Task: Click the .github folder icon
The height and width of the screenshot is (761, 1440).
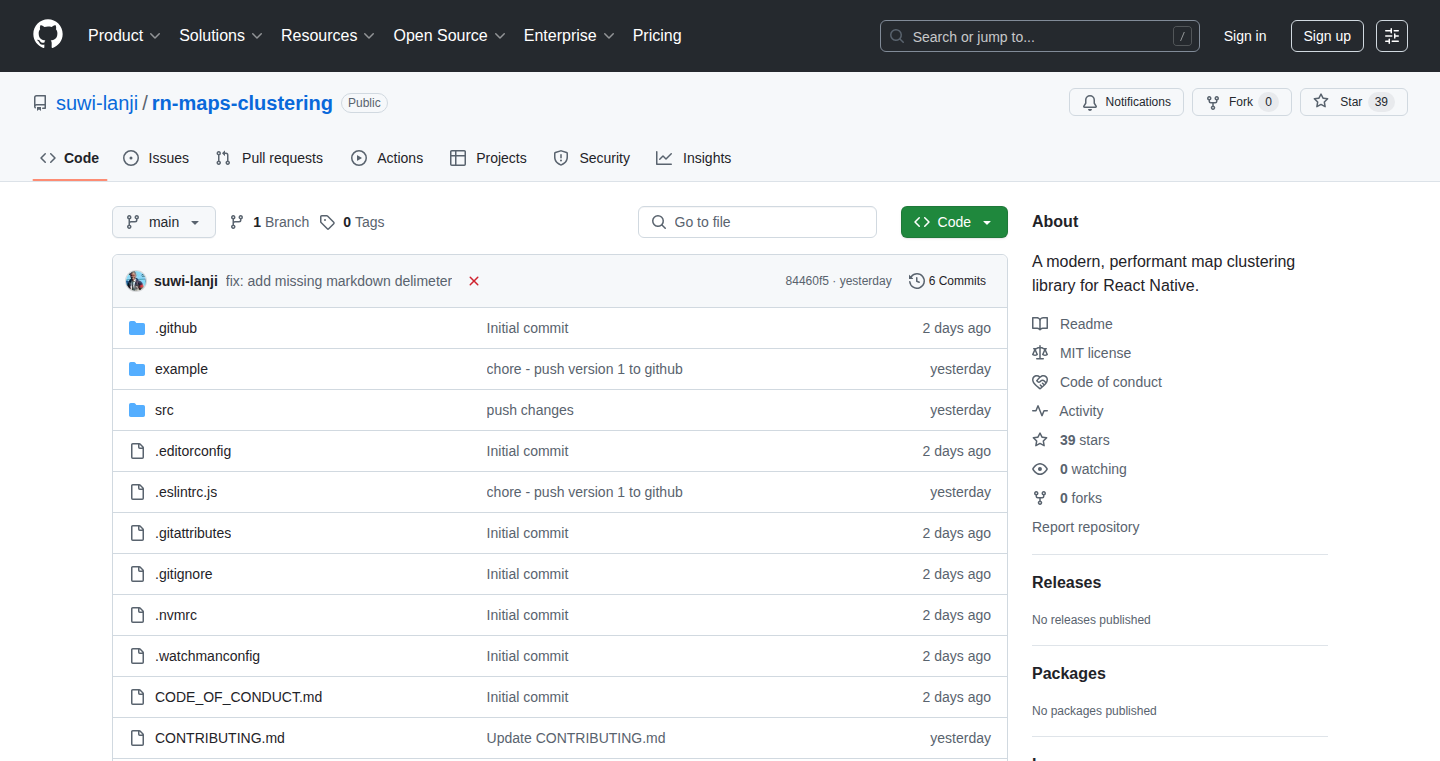Action: click(x=137, y=328)
